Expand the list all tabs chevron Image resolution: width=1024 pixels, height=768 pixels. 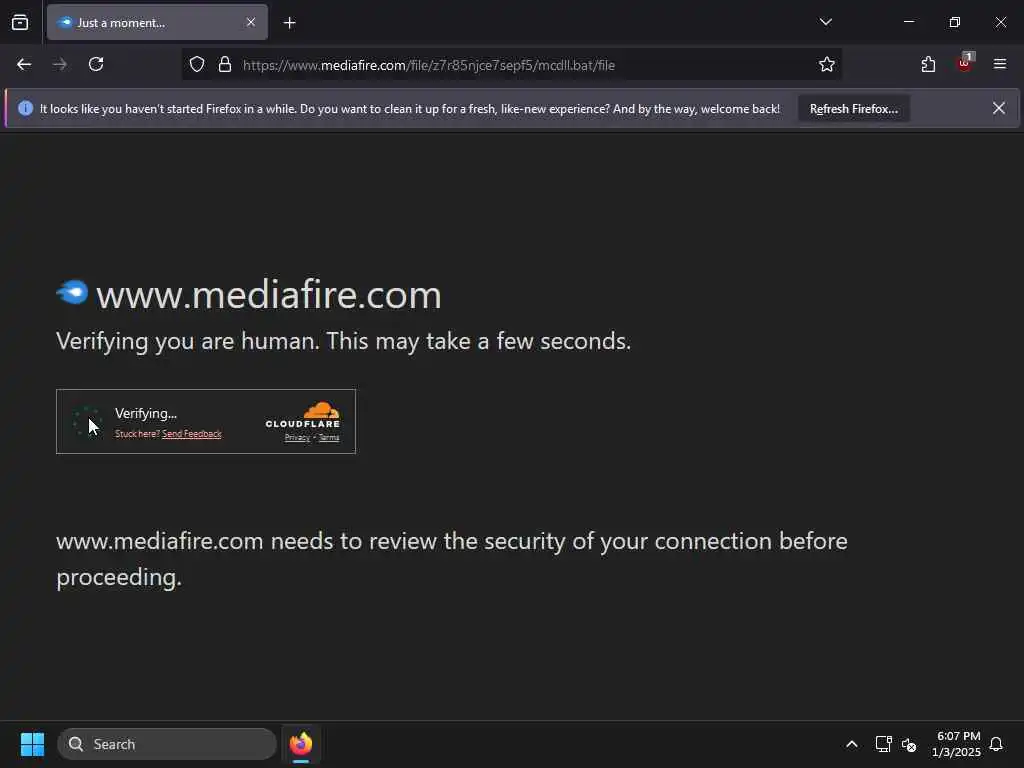tap(825, 22)
